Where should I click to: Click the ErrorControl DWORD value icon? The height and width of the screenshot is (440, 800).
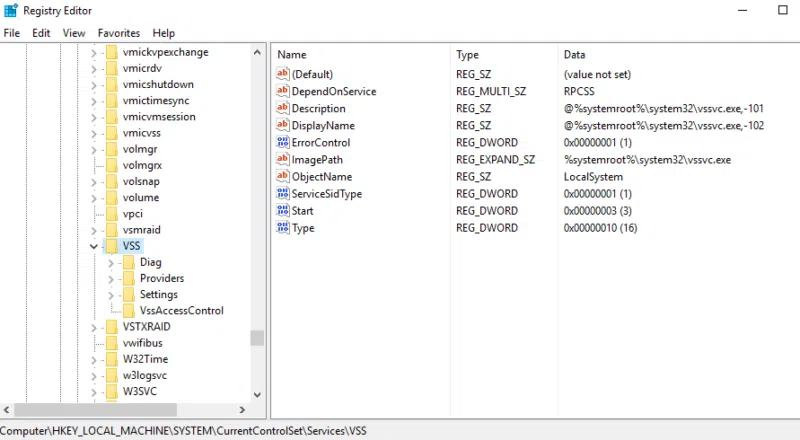283,142
